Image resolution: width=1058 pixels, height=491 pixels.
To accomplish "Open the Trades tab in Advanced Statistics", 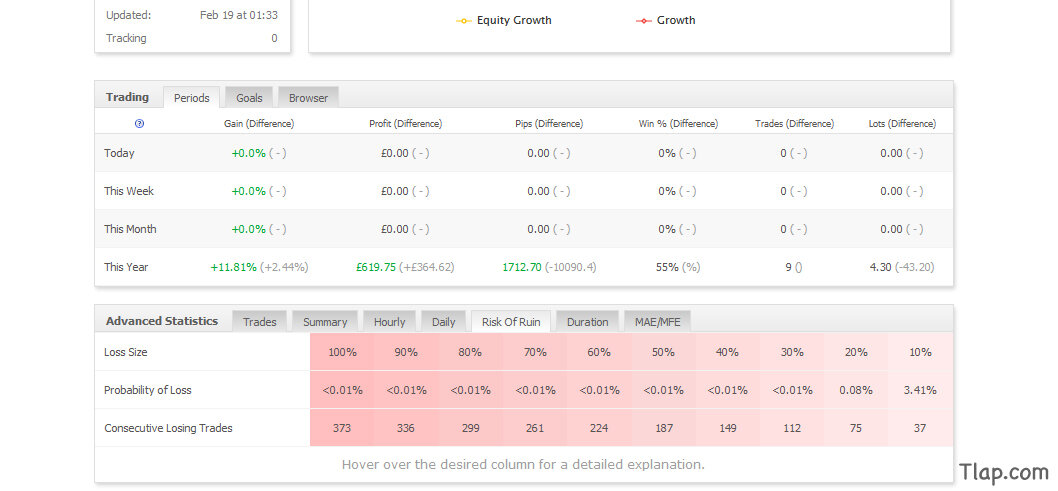I will 260,322.
